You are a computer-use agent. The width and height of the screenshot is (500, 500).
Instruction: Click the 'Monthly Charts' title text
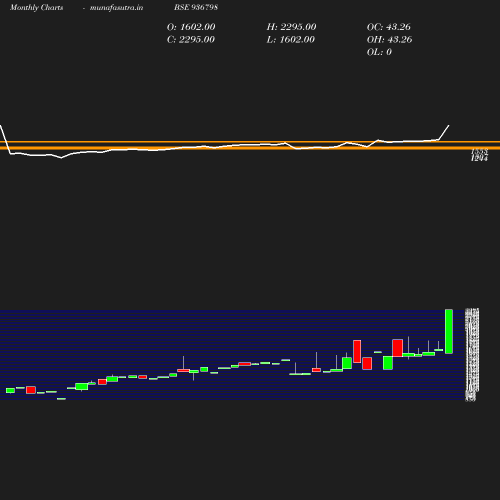(36, 7)
